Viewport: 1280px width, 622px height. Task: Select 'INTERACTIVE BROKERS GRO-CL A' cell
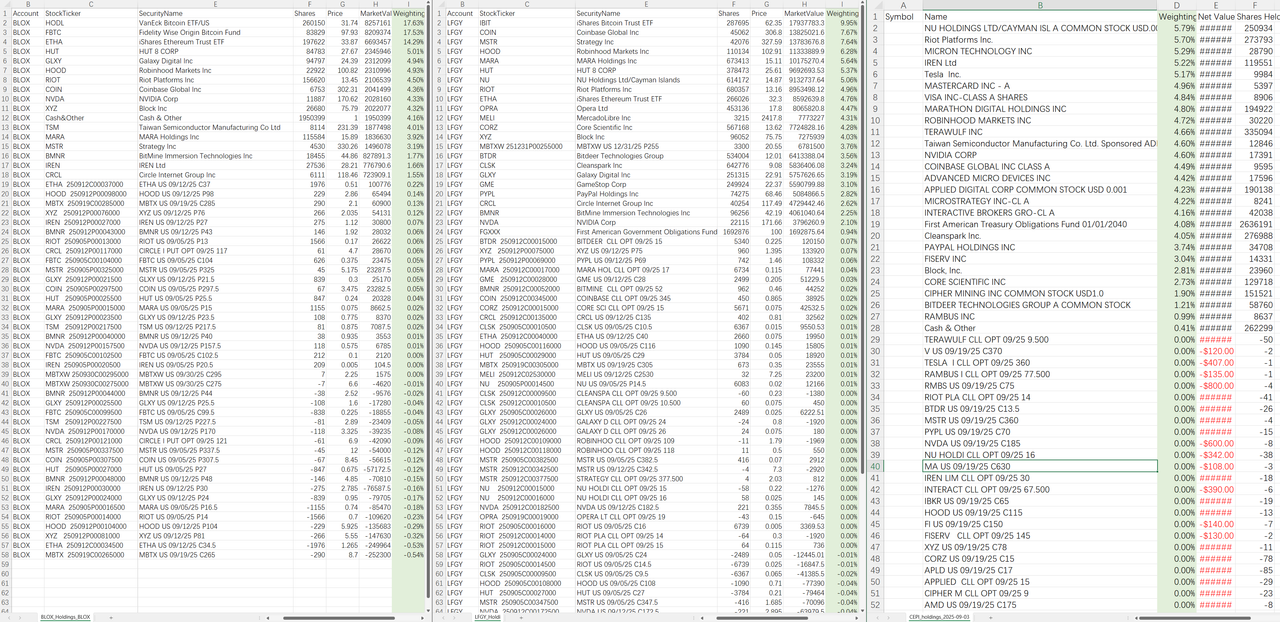click(1040, 213)
